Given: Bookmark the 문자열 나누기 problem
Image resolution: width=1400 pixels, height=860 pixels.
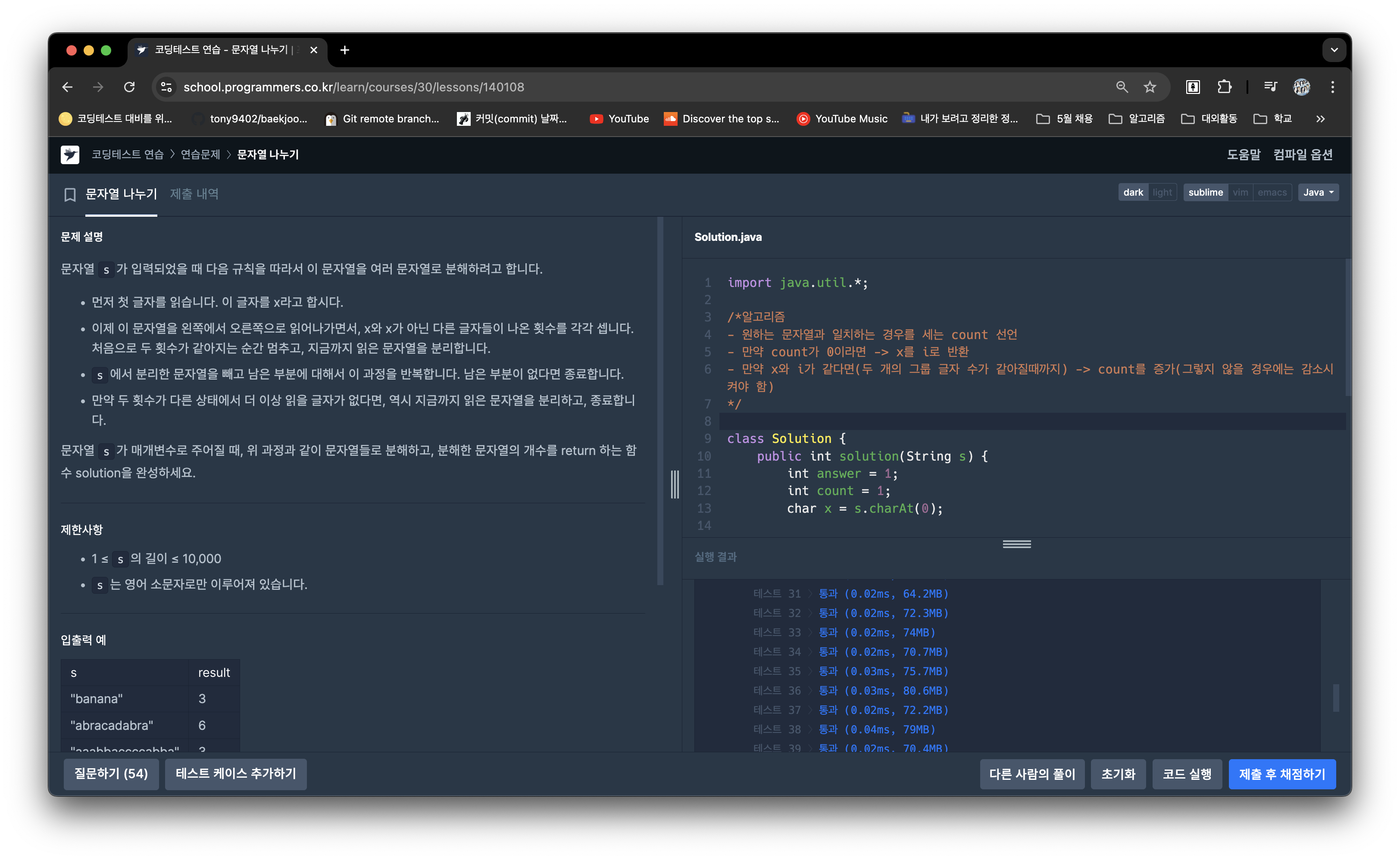Looking at the screenshot, I should tap(70, 194).
